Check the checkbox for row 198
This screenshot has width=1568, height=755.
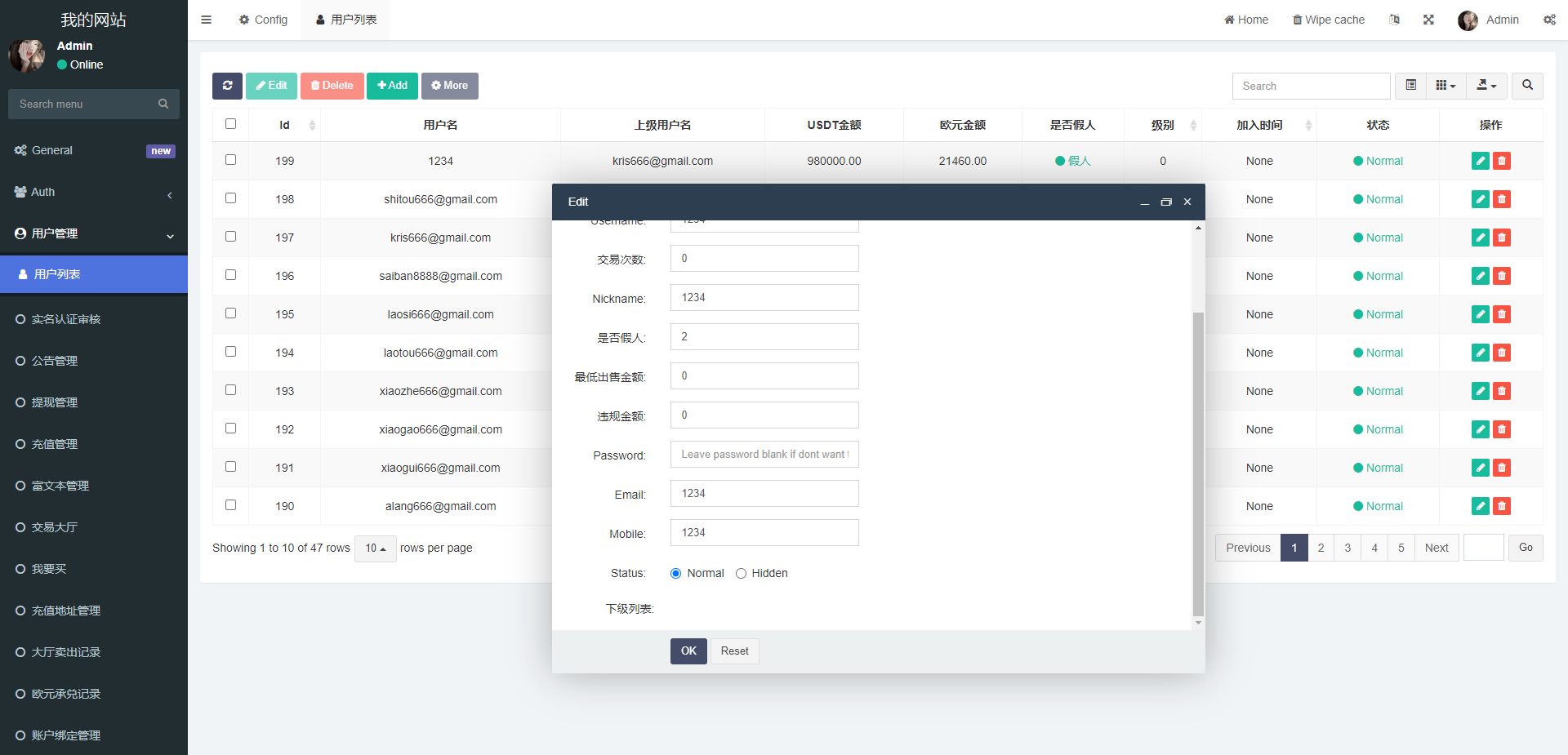[x=231, y=198]
